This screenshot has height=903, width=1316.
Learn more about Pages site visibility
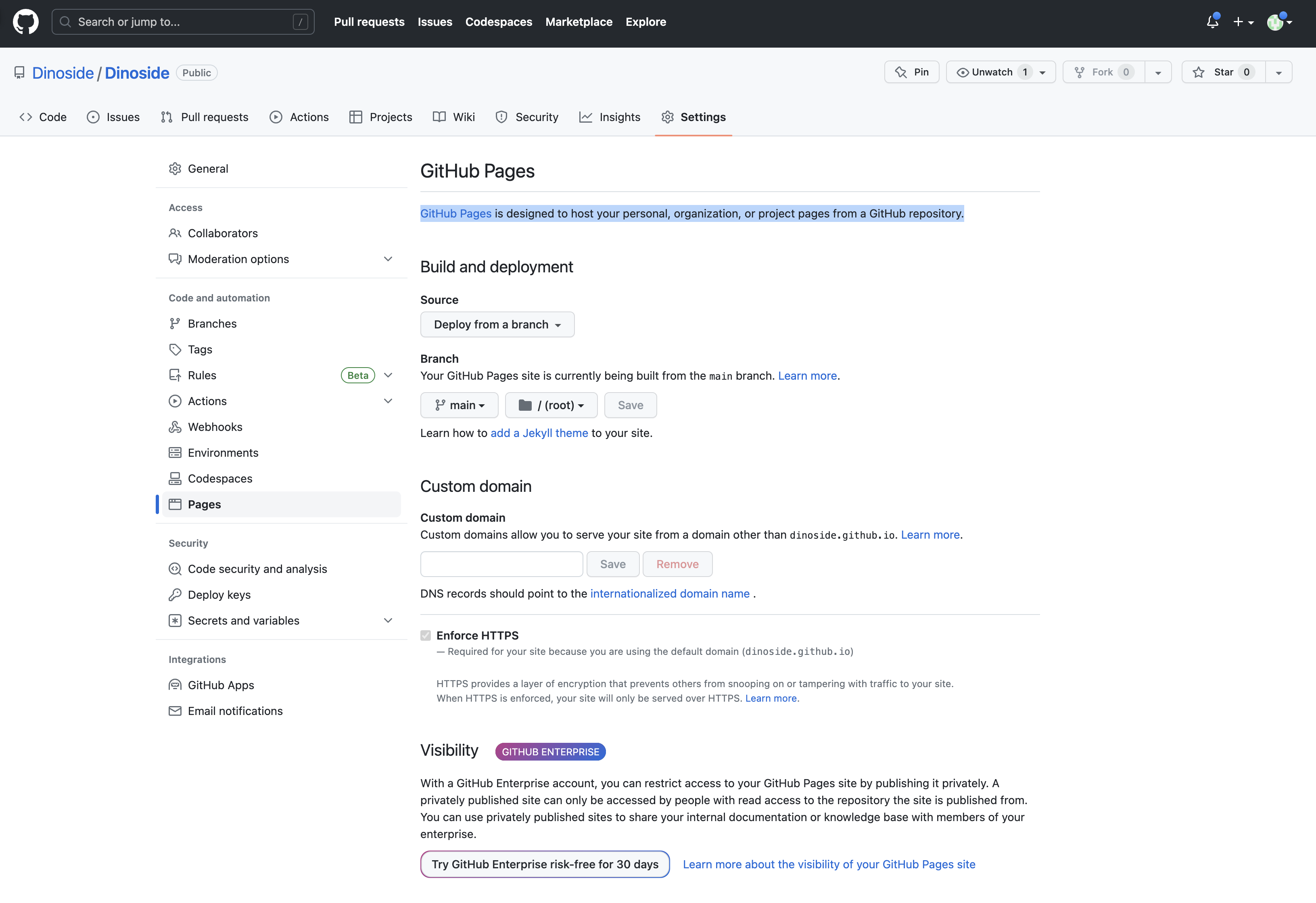click(x=829, y=865)
